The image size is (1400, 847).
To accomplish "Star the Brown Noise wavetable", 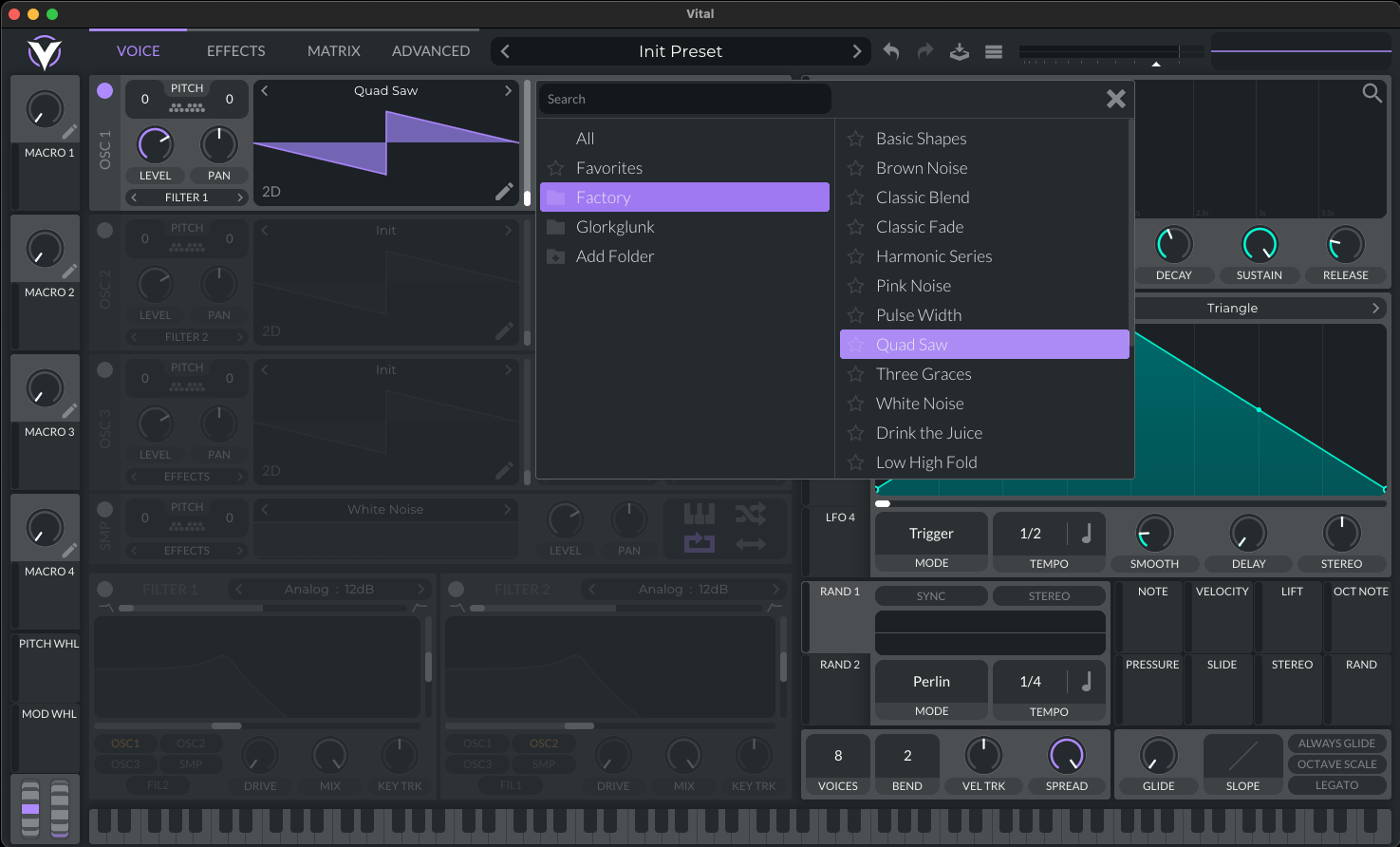I will point(855,168).
